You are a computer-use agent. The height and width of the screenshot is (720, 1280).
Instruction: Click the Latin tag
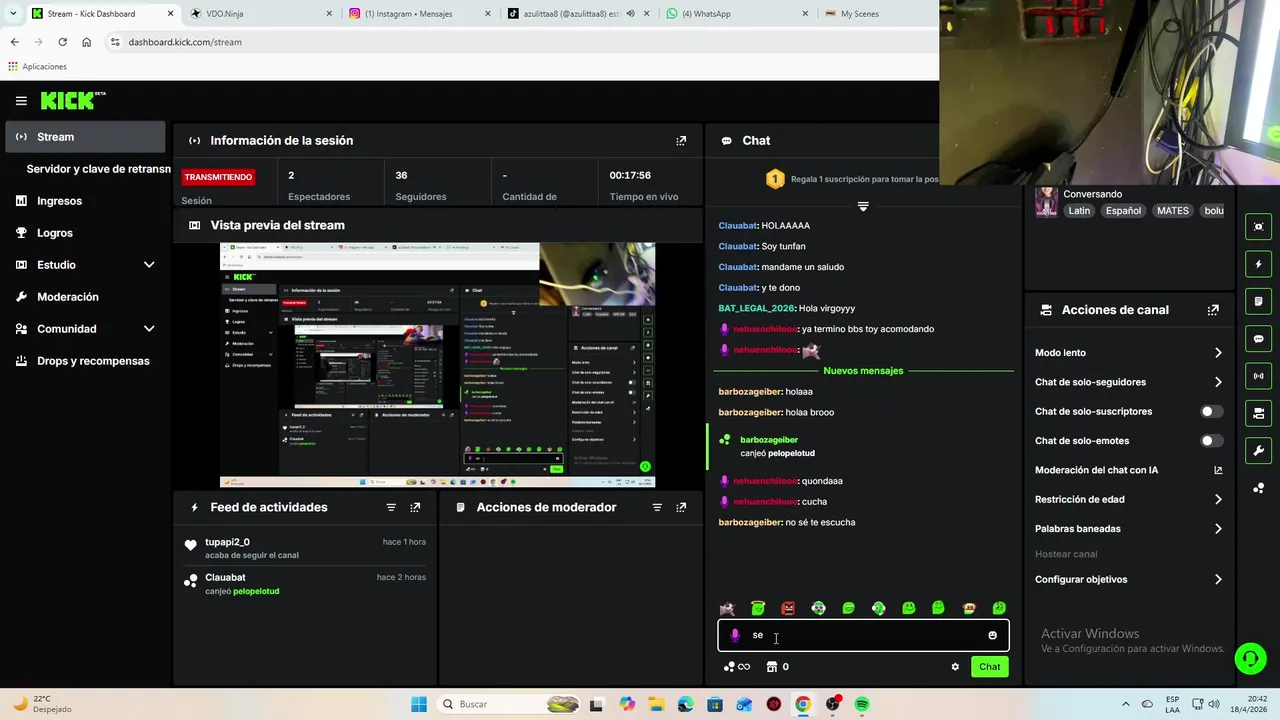(x=1079, y=211)
